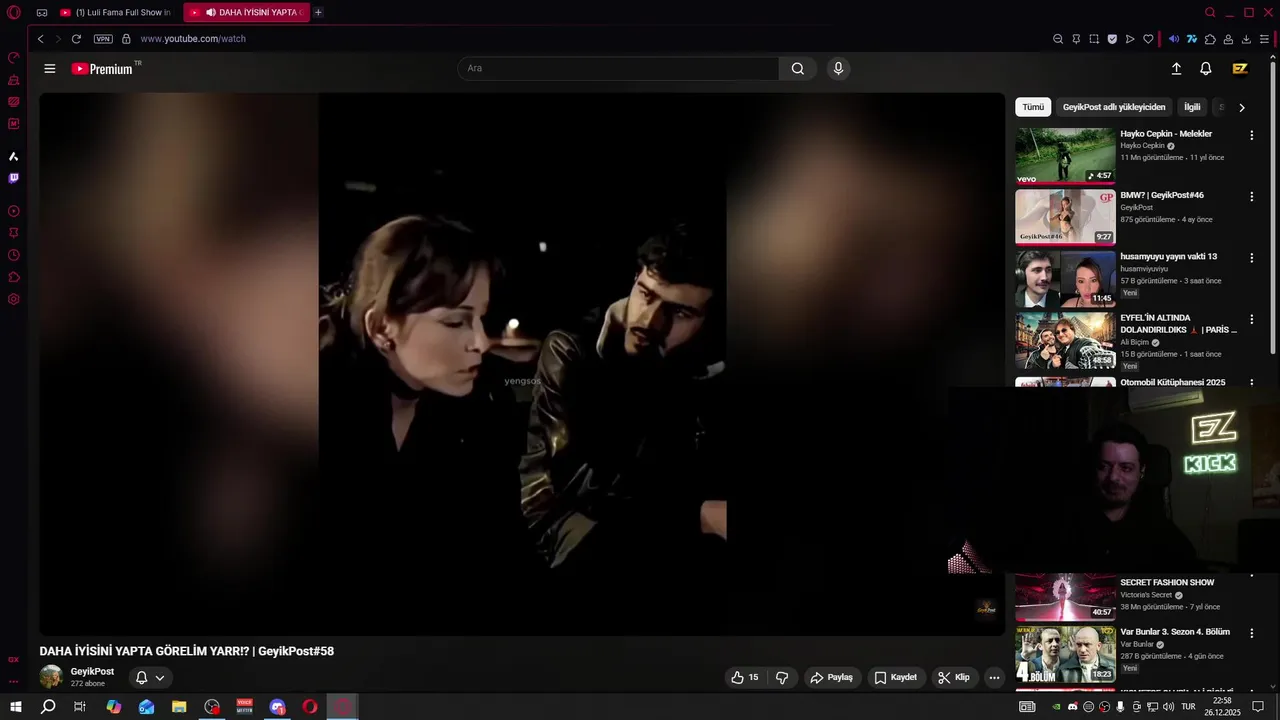The width and height of the screenshot is (1280, 720).
Task: Click the send/flow arrow icon
Action: click(x=1130, y=39)
